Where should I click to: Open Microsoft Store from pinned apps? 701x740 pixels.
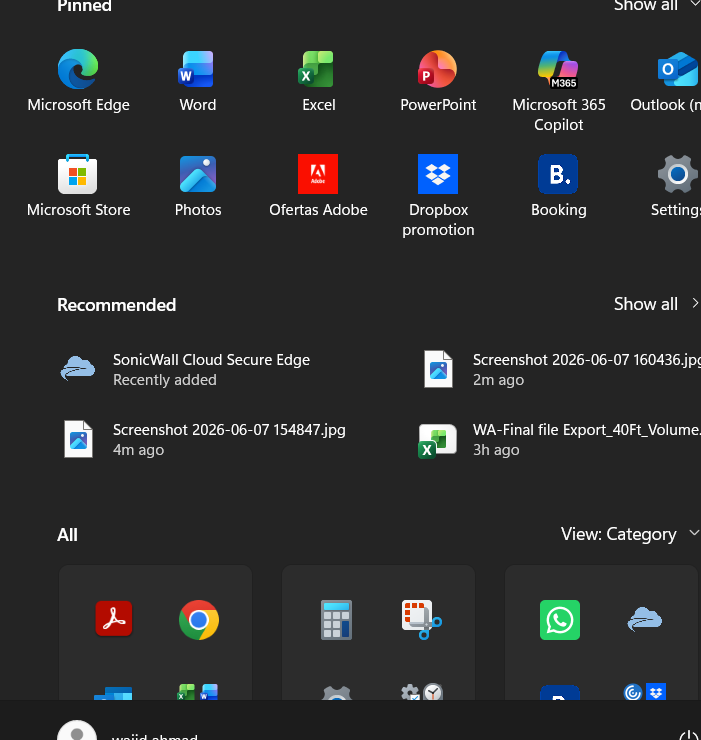pyautogui.click(x=78, y=186)
